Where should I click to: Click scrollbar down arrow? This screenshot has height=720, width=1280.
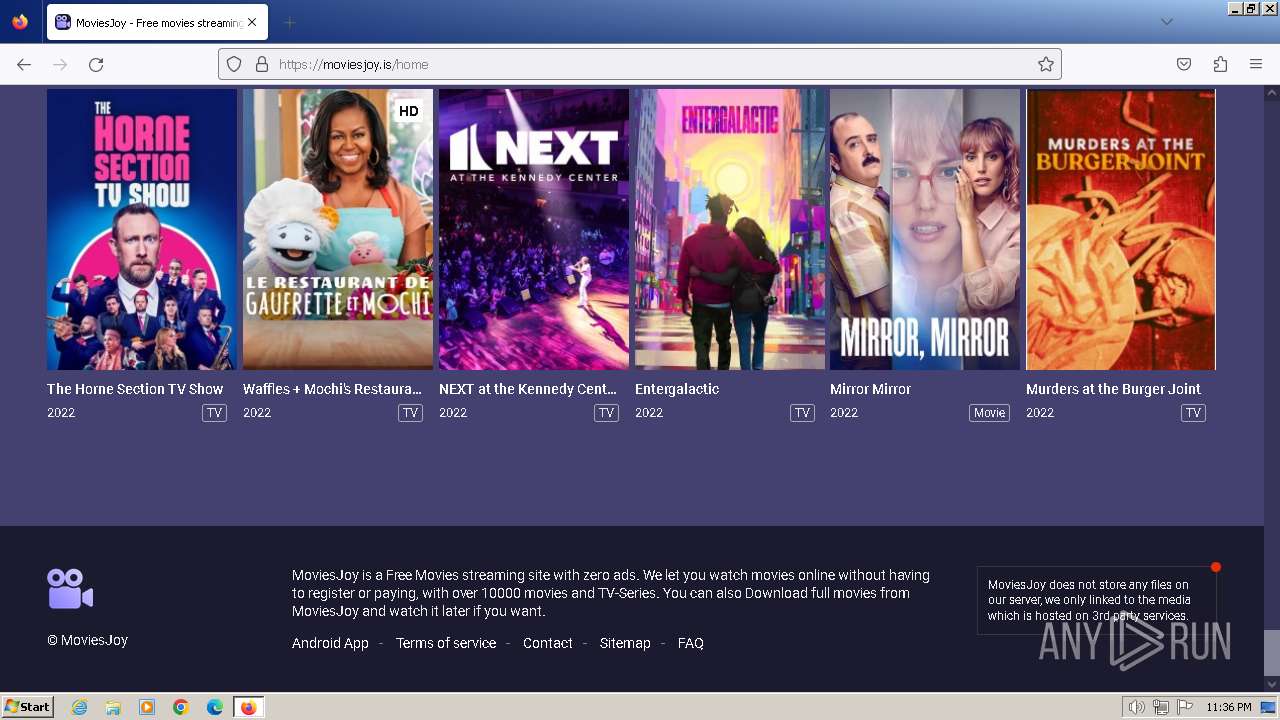coord(1271,685)
